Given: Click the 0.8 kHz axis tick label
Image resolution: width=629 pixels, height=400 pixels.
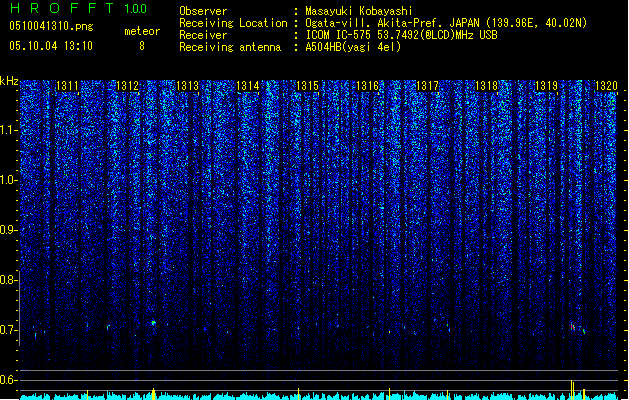Looking at the screenshot, I should [8, 280].
